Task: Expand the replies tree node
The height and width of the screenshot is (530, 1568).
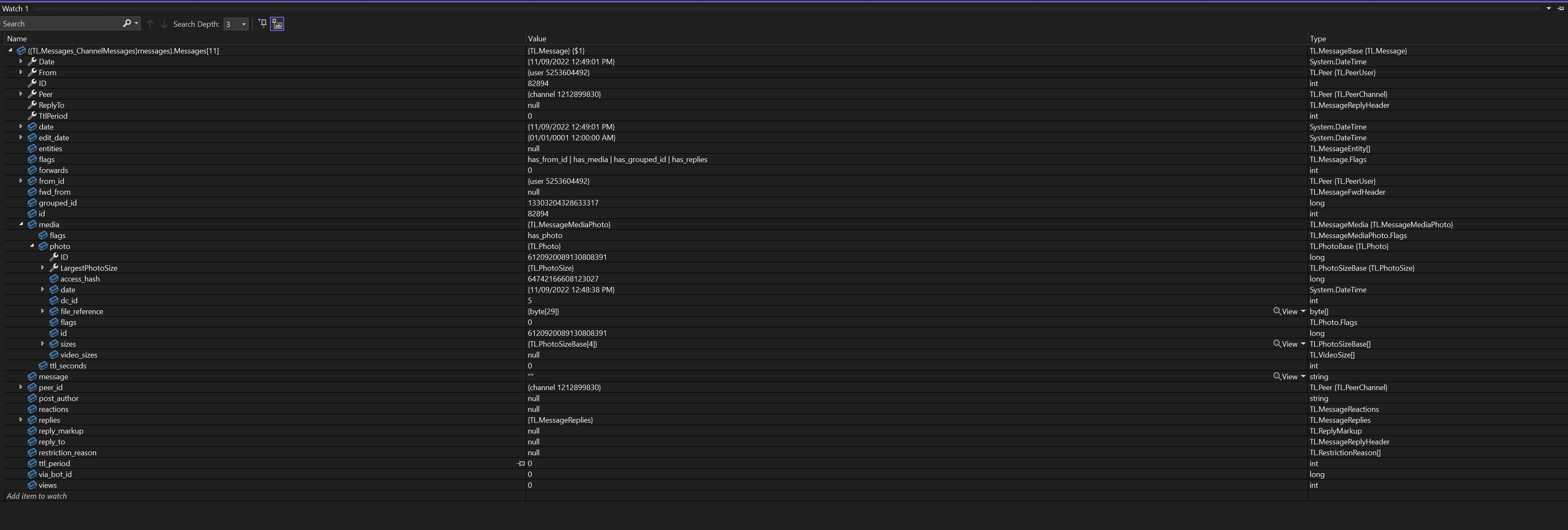Action: click(x=21, y=420)
